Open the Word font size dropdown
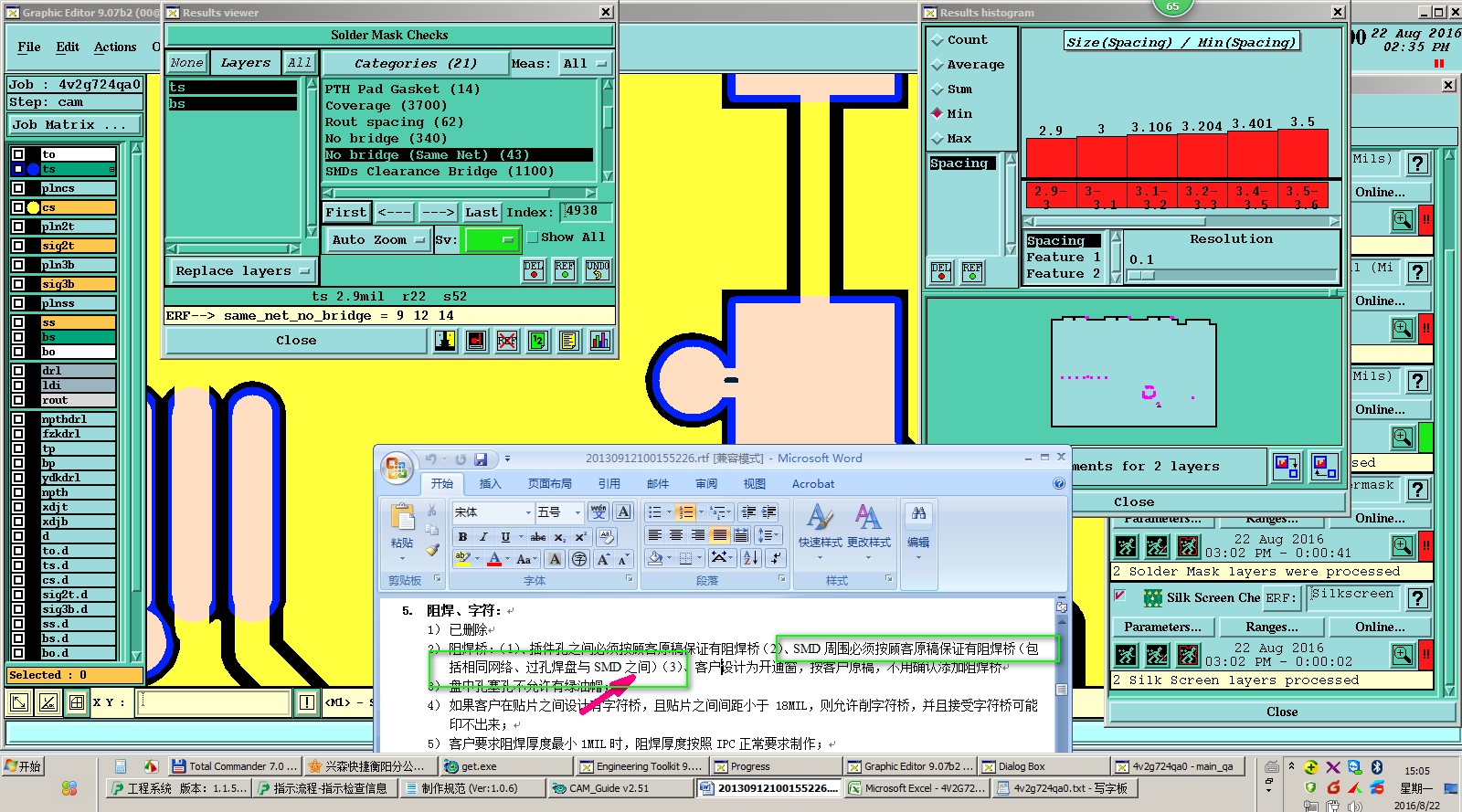 [x=577, y=512]
